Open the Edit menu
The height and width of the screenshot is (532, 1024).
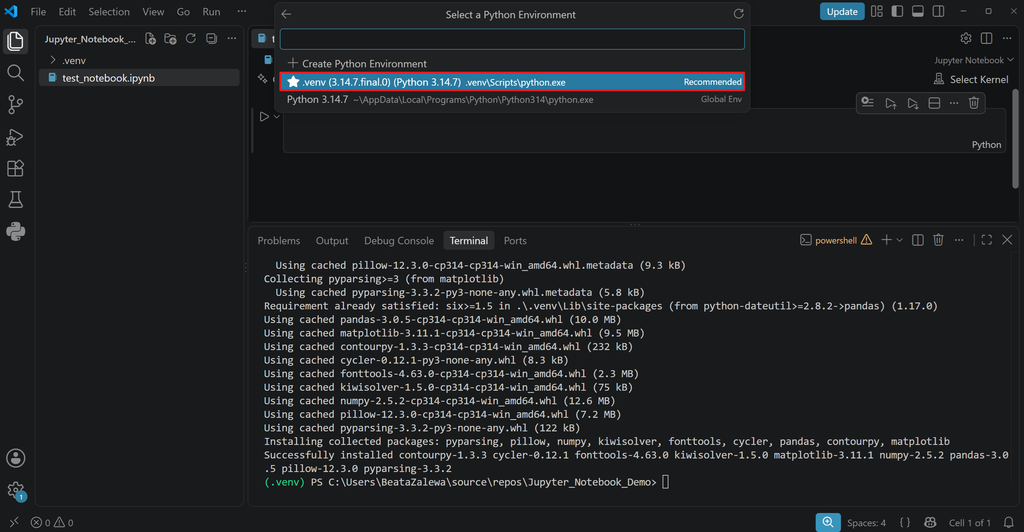(67, 11)
